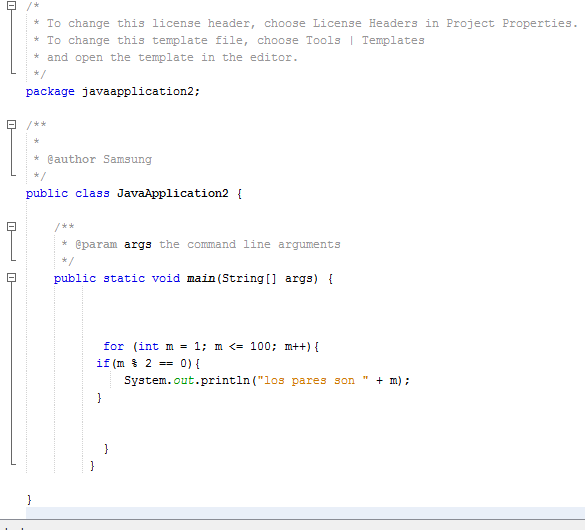Click '@param' tag in Javadoc
The width and height of the screenshot is (585, 530).
(x=96, y=245)
